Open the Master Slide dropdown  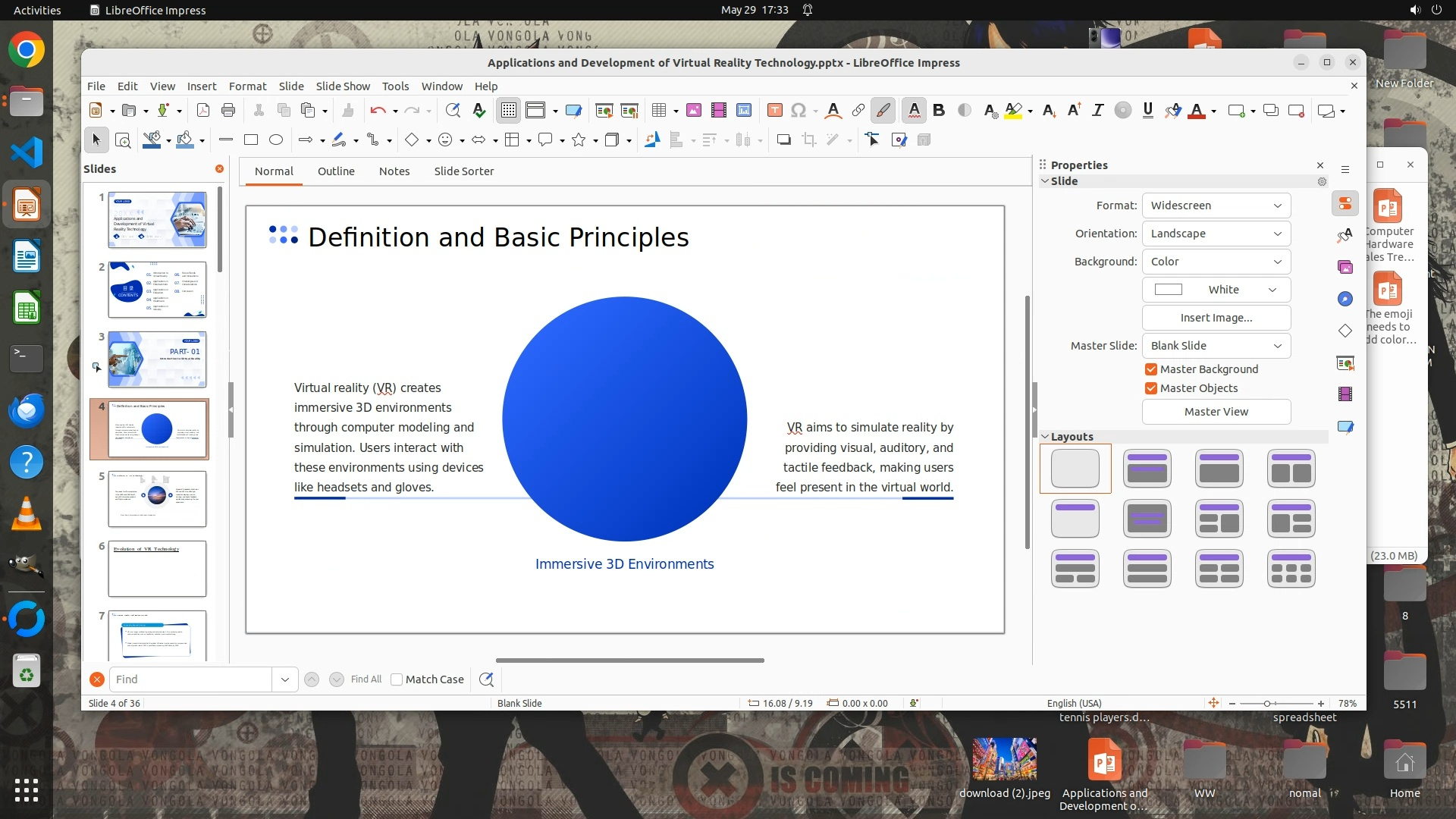(x=1216, y=346)
